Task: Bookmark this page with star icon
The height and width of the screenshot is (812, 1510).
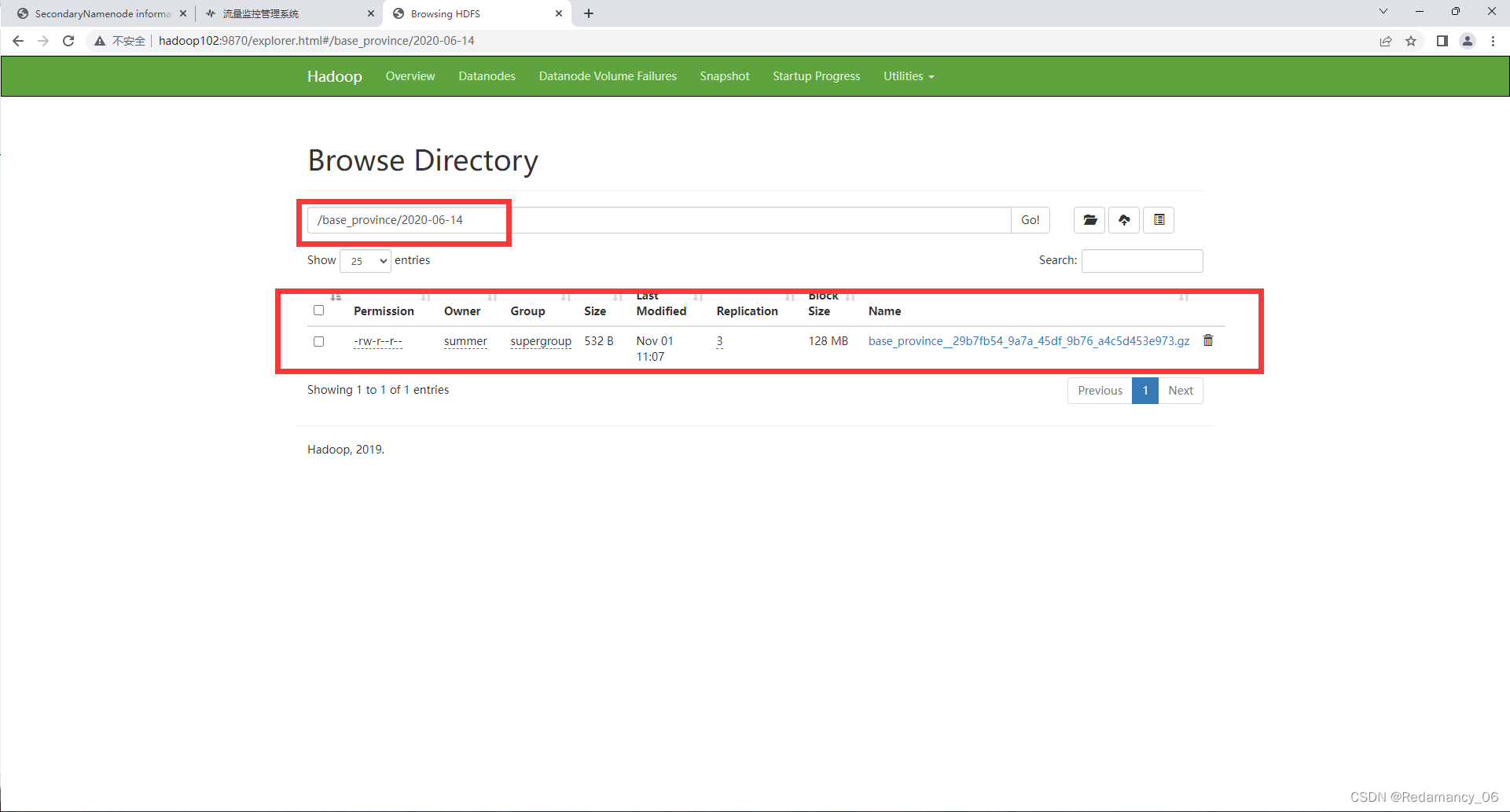Action: tap(1411, 41)
